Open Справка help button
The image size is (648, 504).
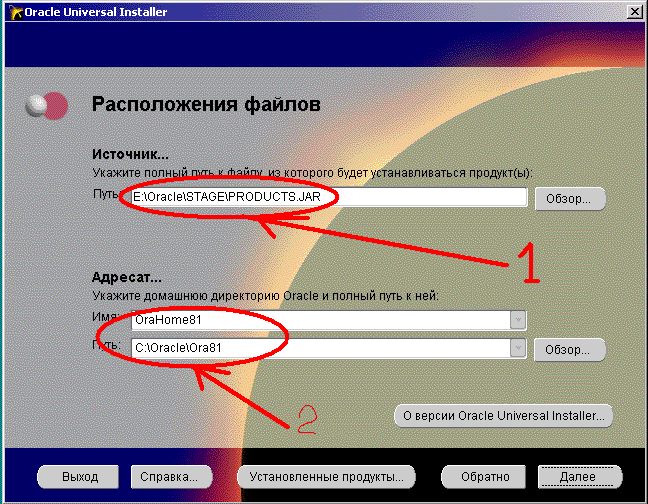coord(171,477)
